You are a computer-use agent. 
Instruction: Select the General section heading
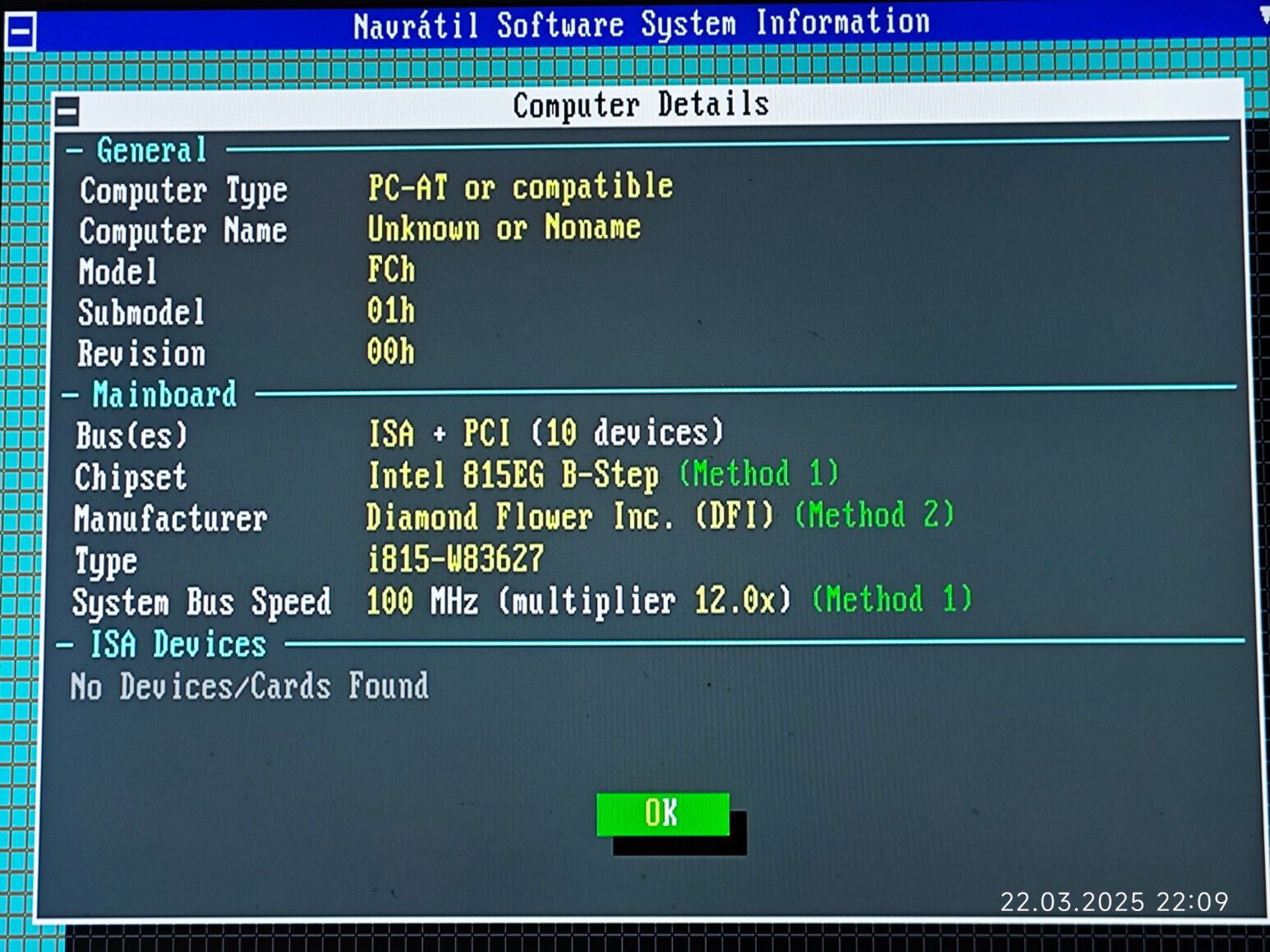[x=152, y=150]
